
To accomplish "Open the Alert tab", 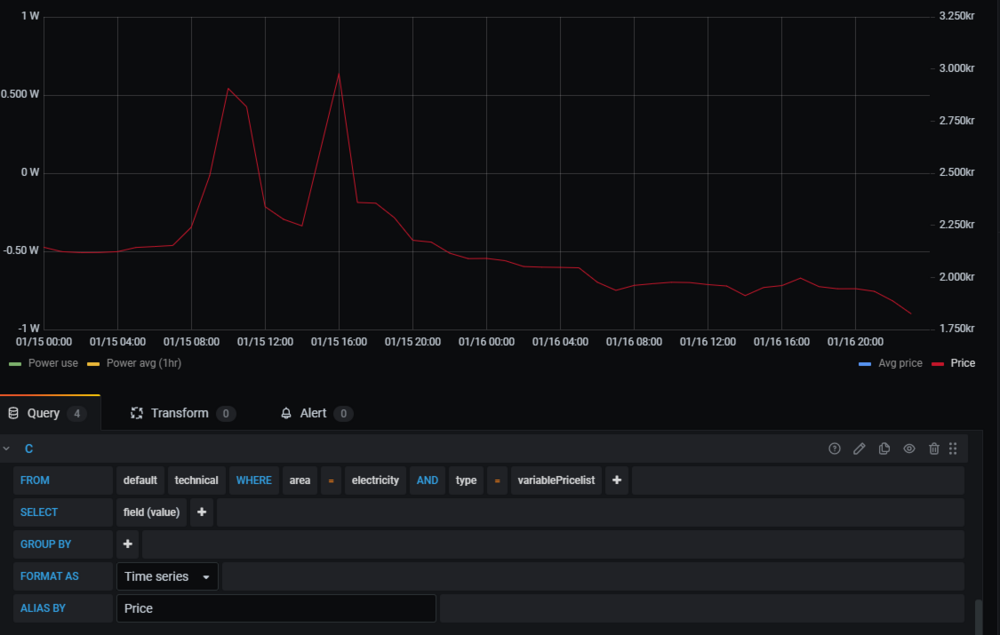I will [313, 413].
